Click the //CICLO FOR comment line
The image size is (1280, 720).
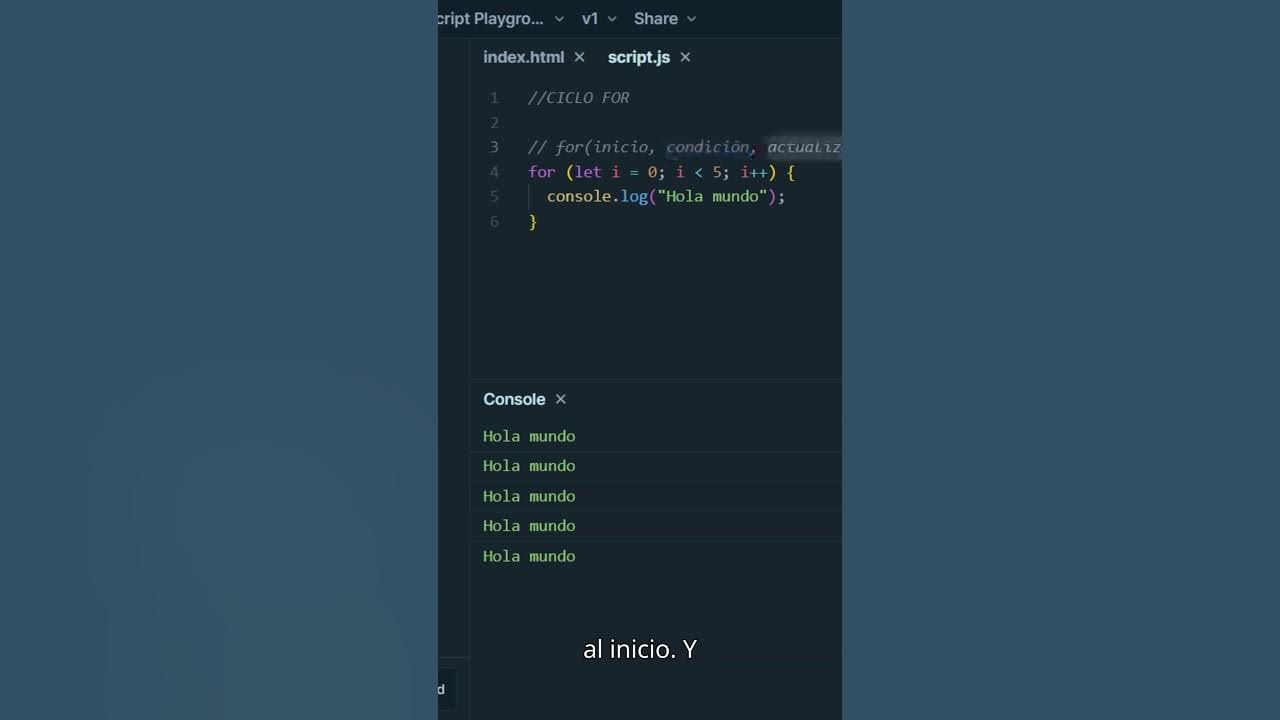(578, 98)
